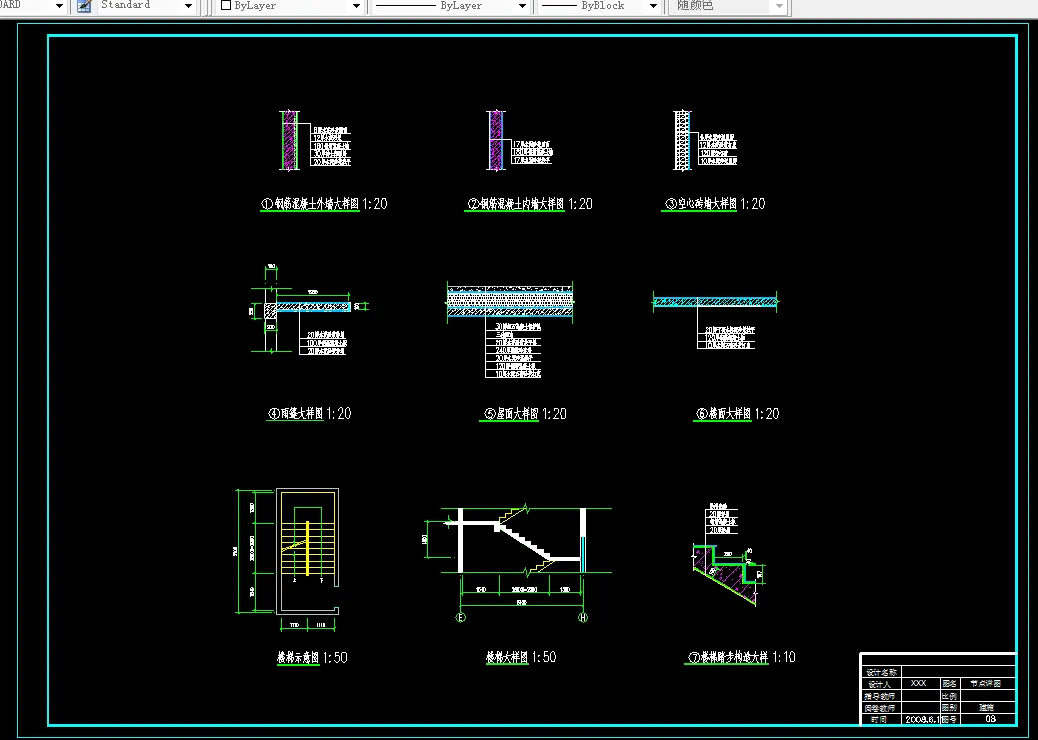Click the 08 drawing number cell

point(990,719)
